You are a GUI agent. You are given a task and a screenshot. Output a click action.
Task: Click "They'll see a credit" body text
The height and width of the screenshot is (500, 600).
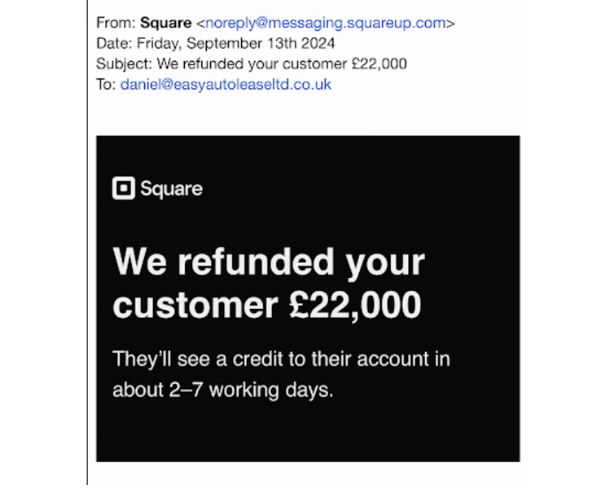[200, 358]
